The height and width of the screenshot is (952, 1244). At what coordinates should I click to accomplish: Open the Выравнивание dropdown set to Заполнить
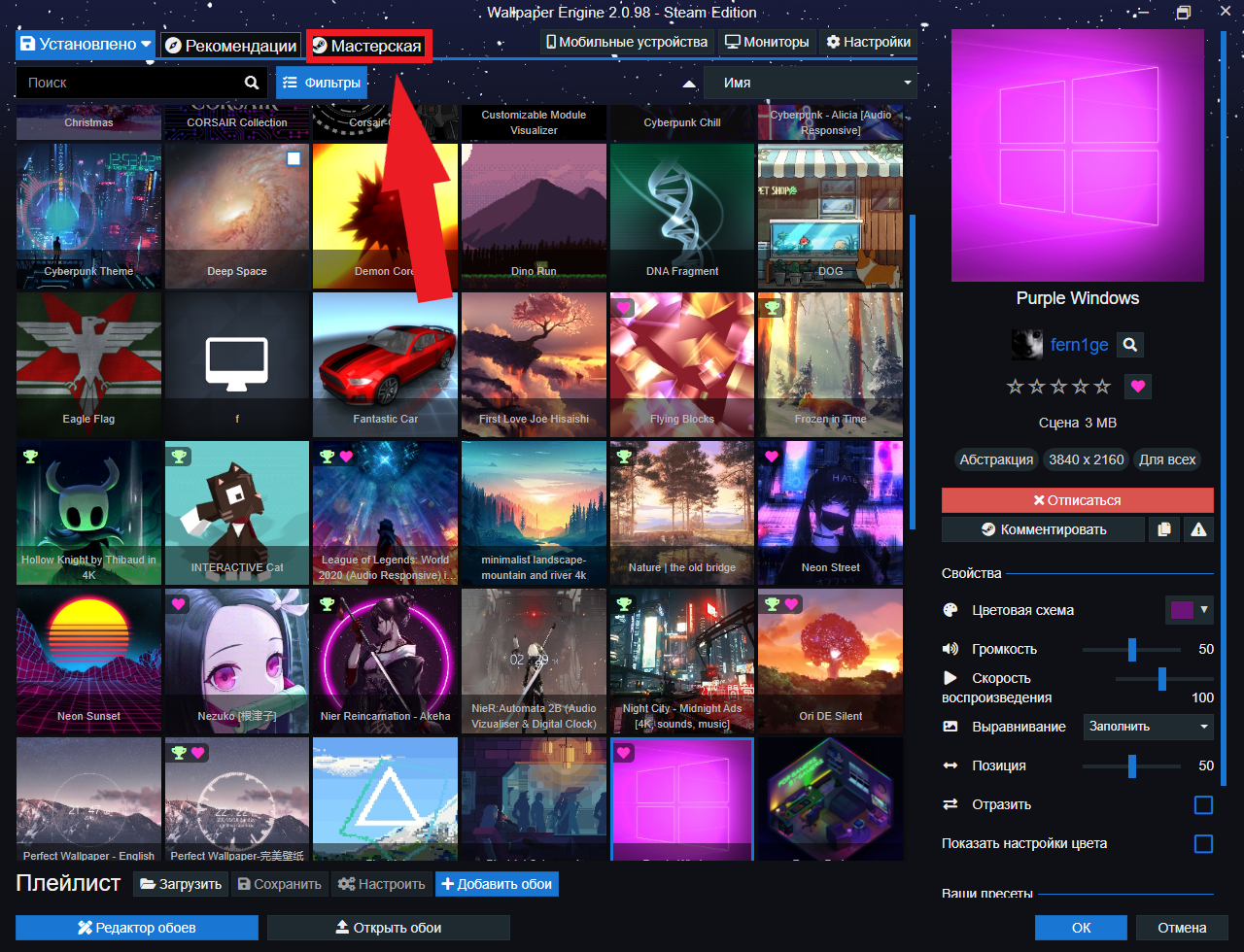pos(1149,727)
